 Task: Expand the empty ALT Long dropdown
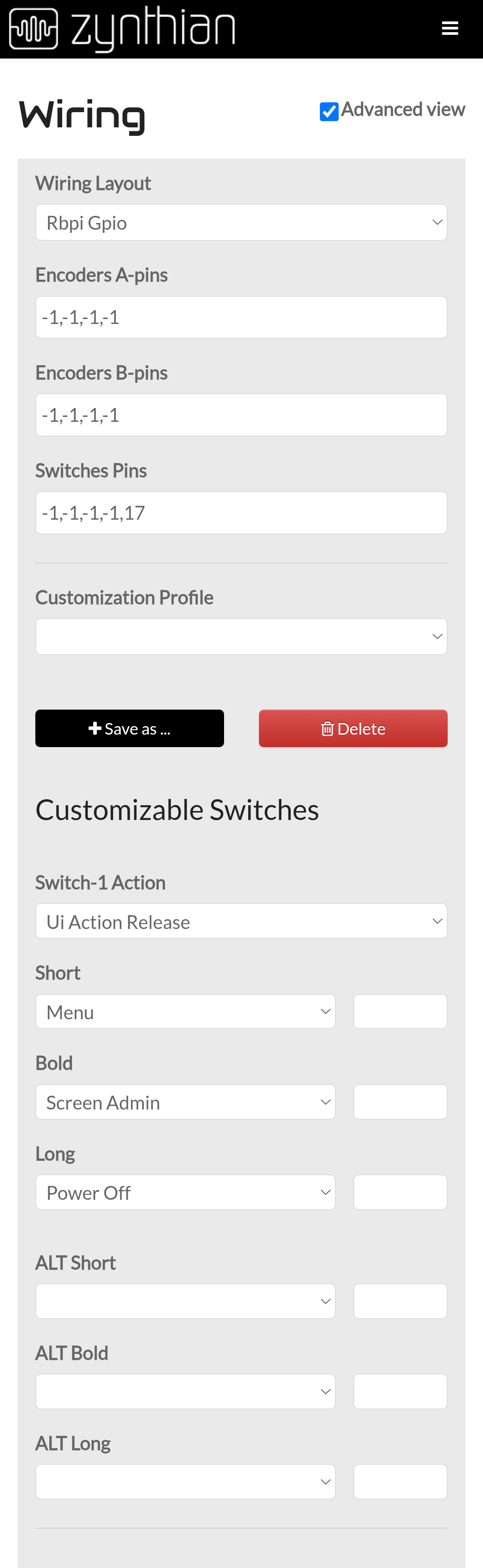coord(185,1482)
